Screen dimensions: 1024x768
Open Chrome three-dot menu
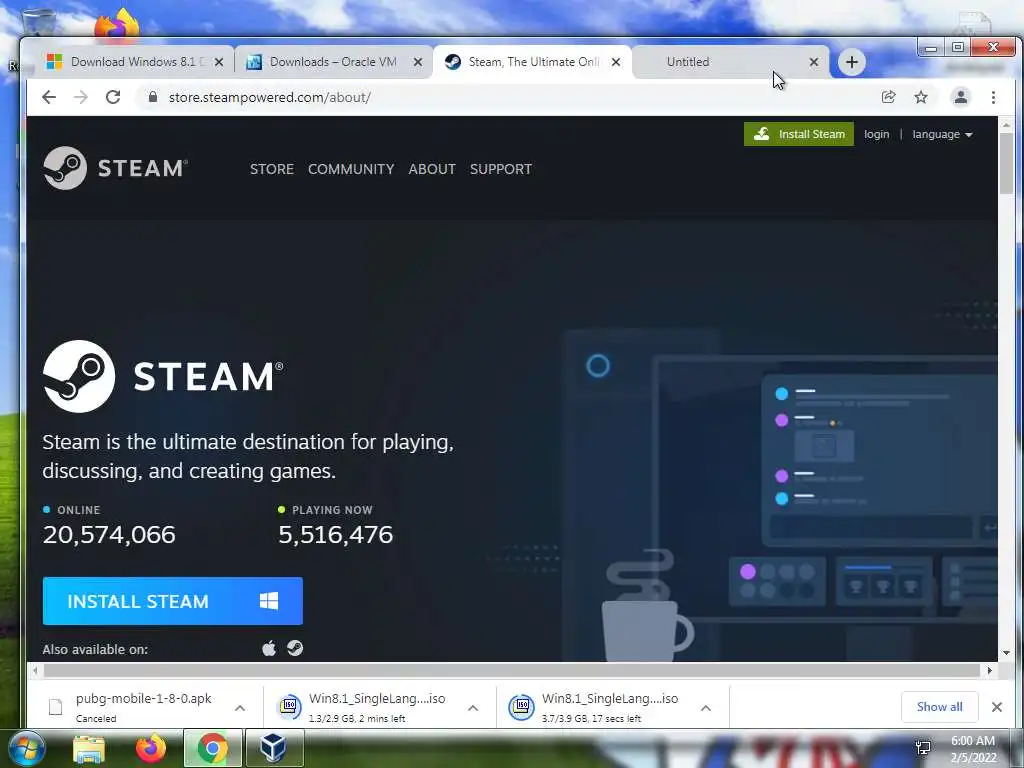coord(993,97)
